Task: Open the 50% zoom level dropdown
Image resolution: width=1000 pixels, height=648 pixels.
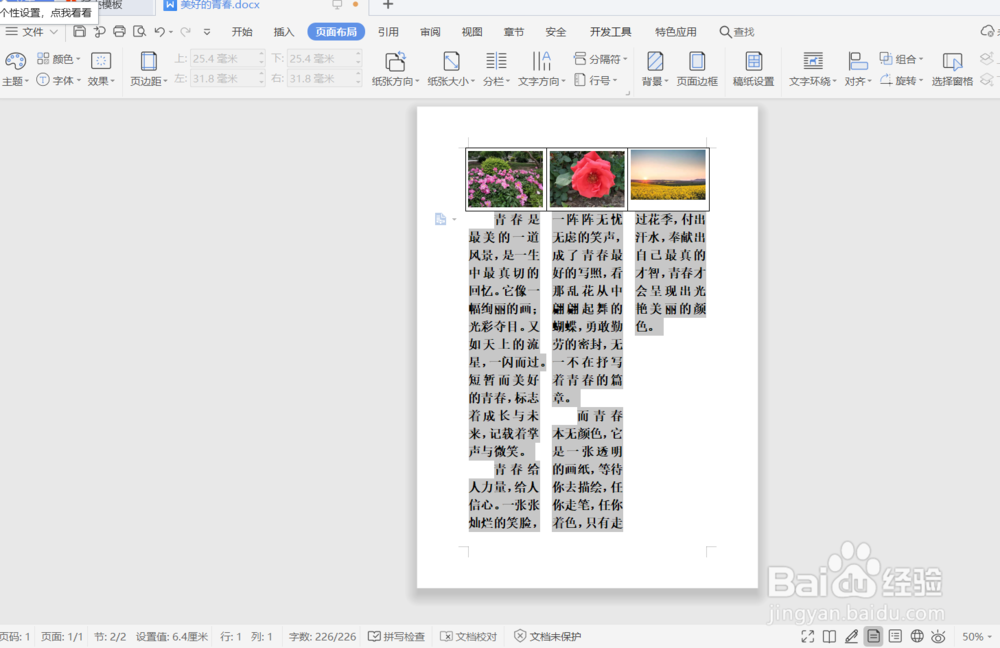Action: pyautogui.click(x=977, y=636)
